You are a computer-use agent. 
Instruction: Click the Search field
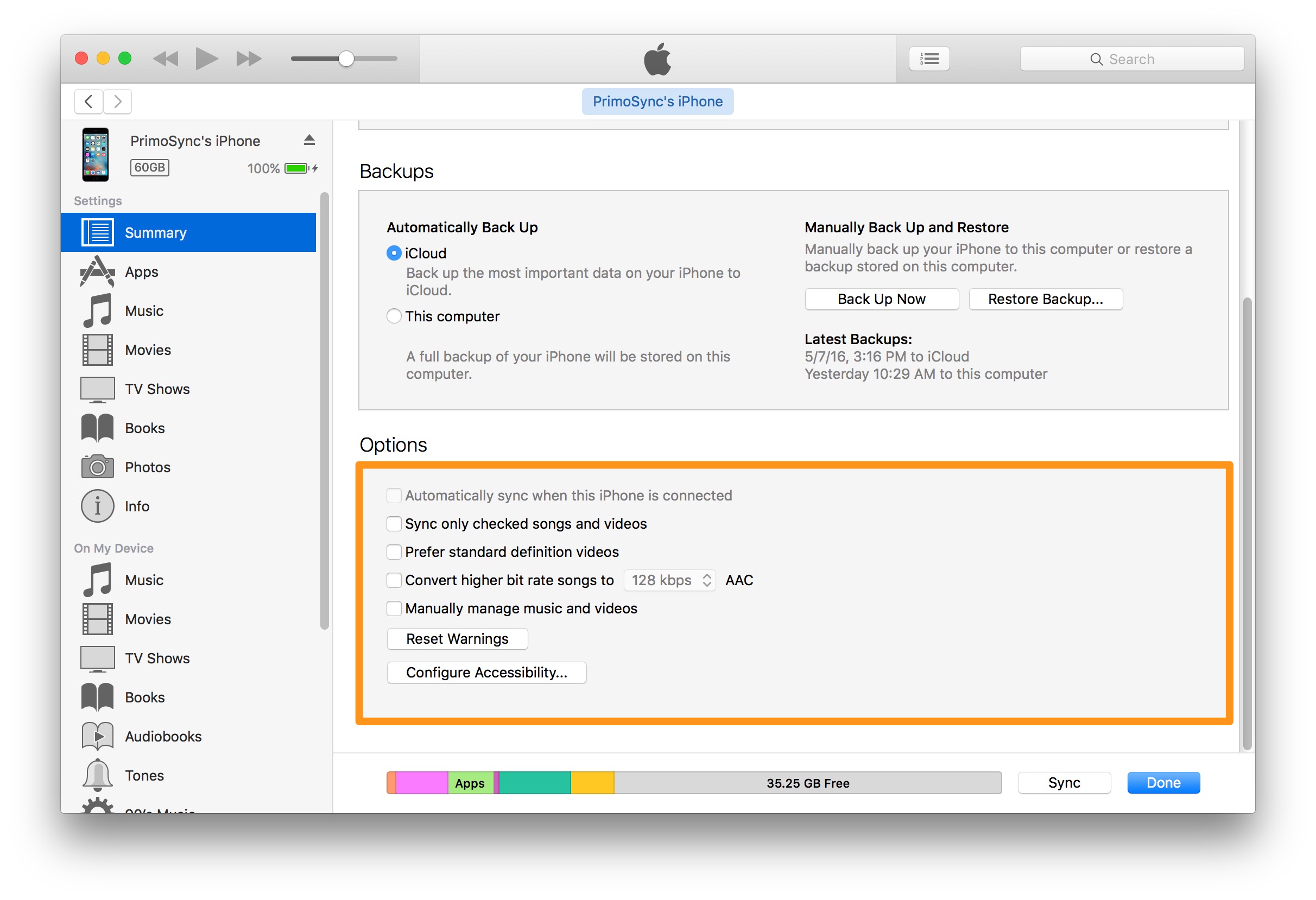click(1131, 59)
